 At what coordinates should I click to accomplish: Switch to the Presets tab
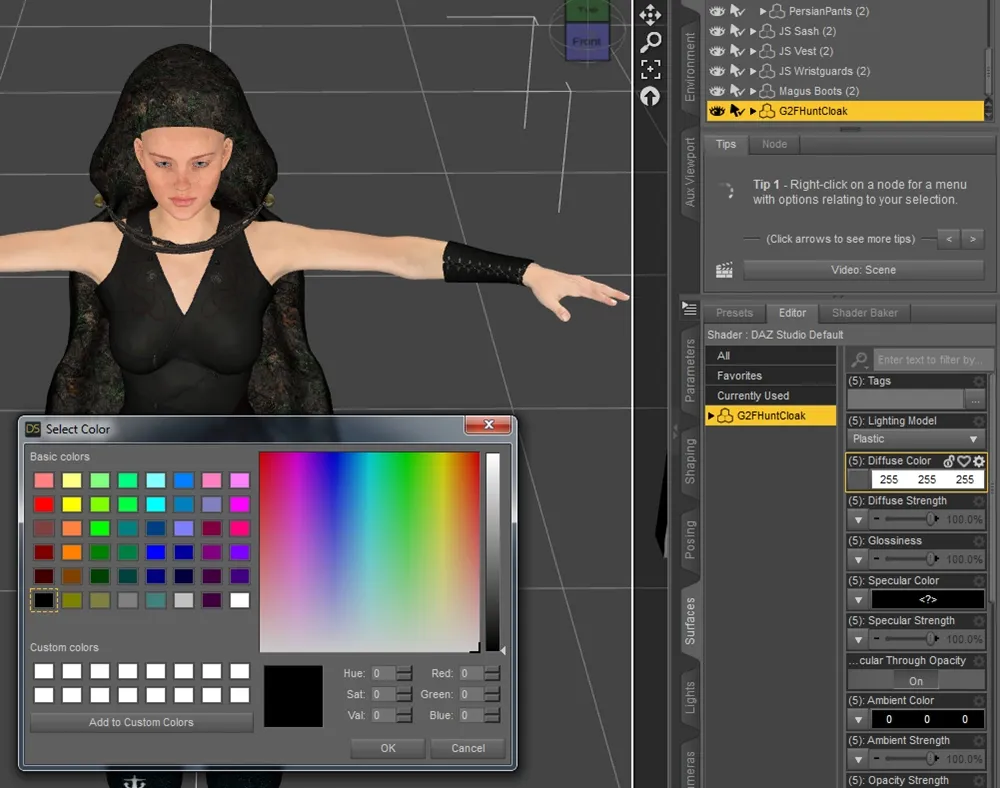pyautogui.click(x=734, y=313)
